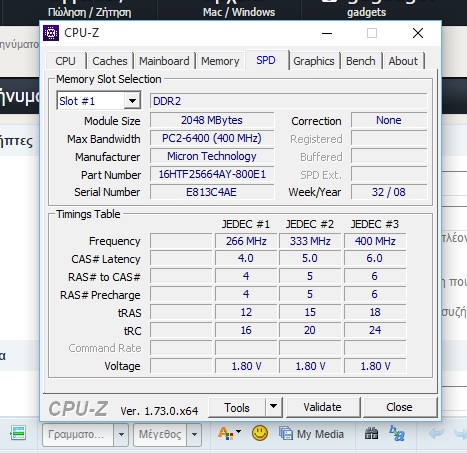Click the Micron Technology manufacturer value

tap(212, 156)
